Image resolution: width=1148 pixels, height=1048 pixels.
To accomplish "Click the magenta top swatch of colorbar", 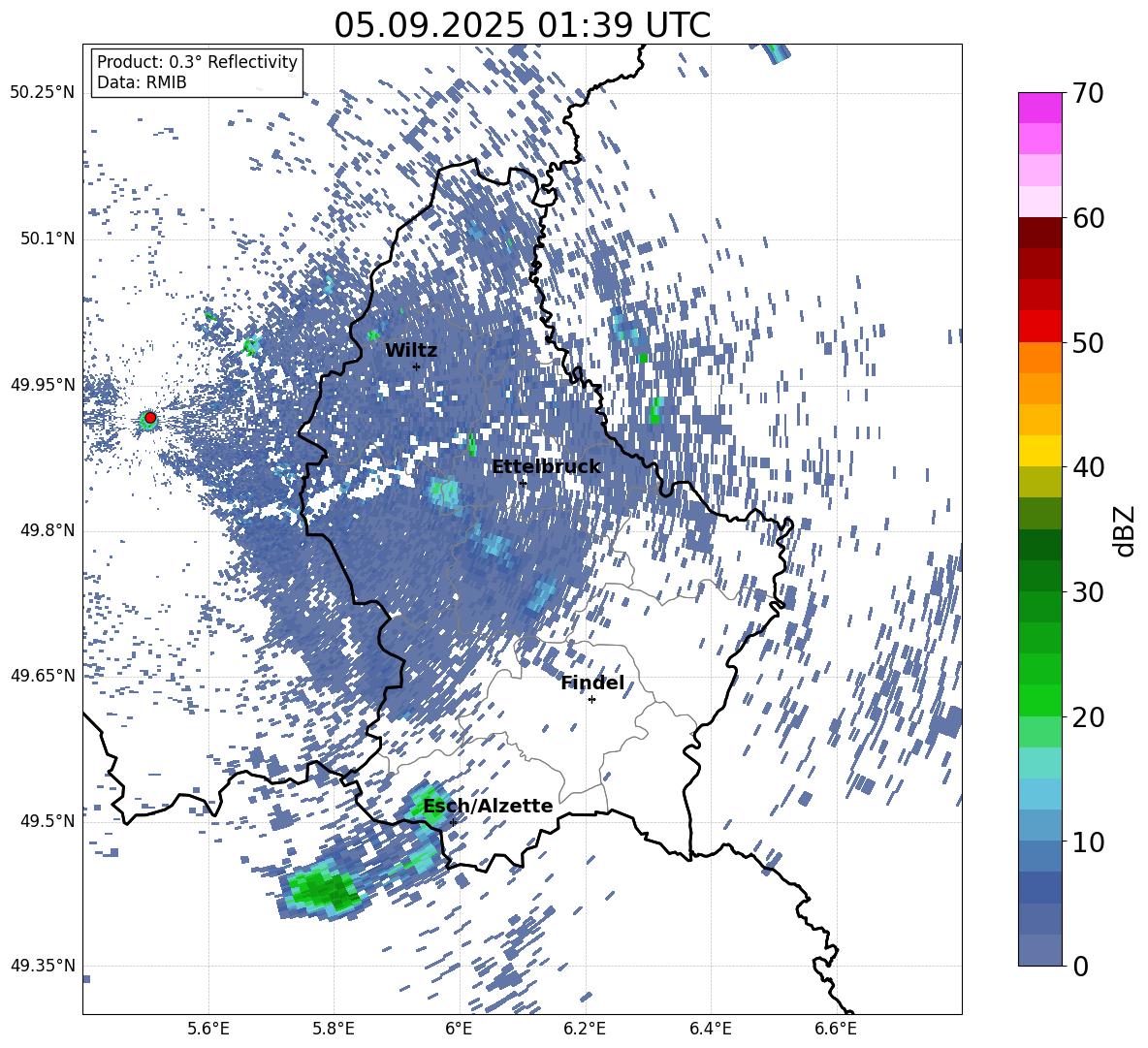I will [1039, 108].
